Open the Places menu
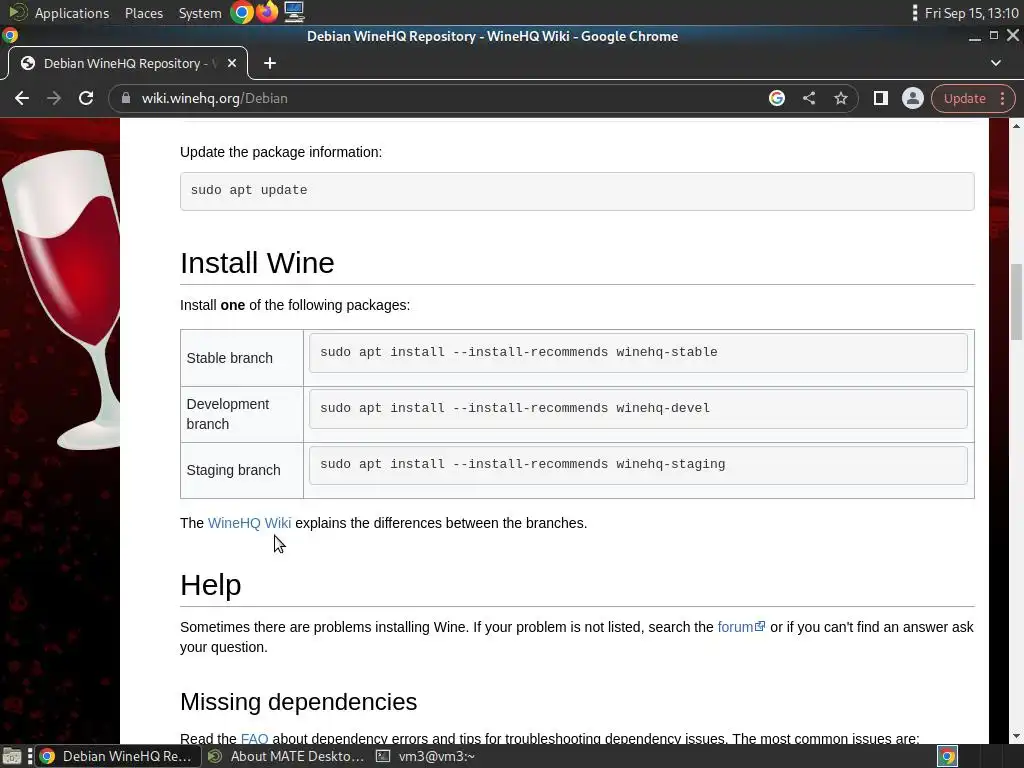The image size is (1024, 768). coord(144,13)
